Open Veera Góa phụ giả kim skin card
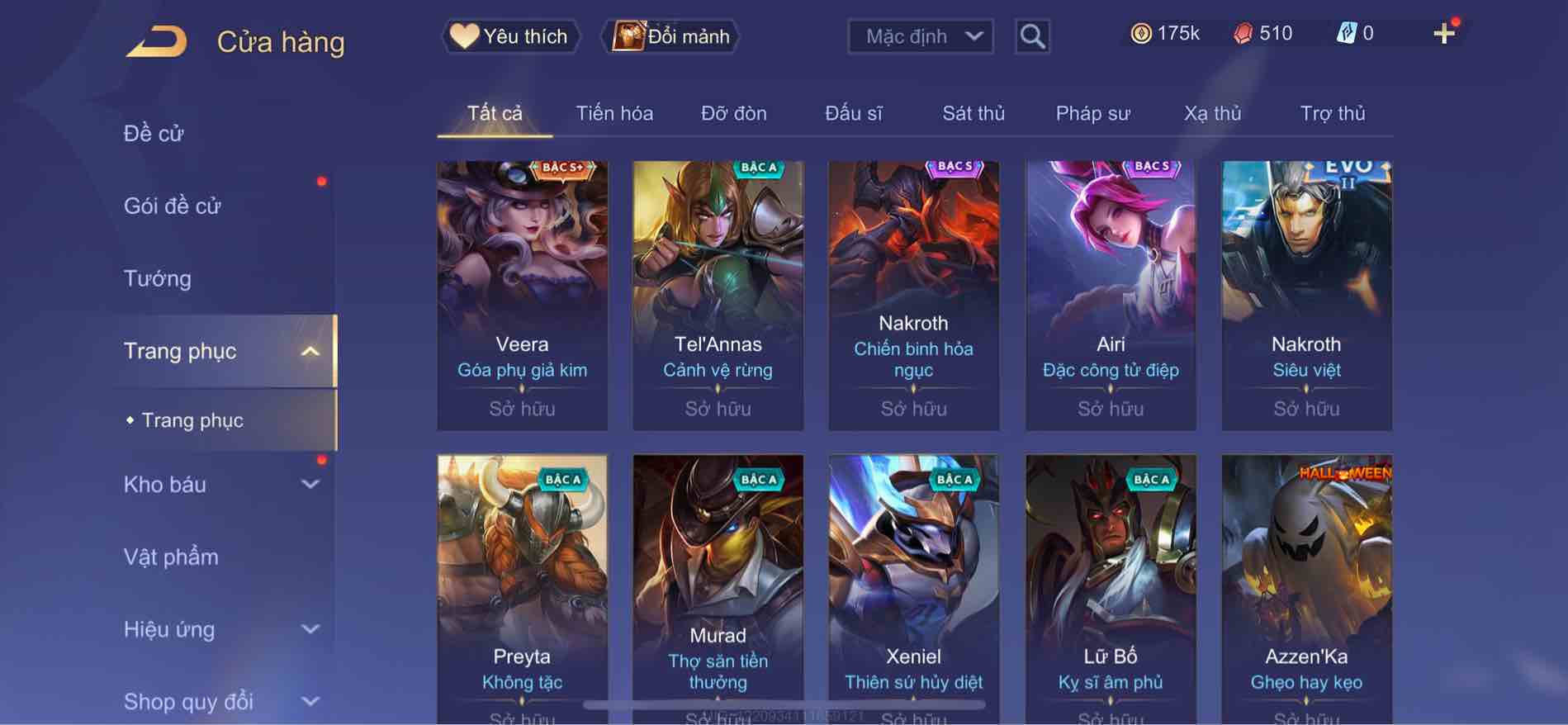The height and width of the screenshot is (725, 1568). (522, 296)
